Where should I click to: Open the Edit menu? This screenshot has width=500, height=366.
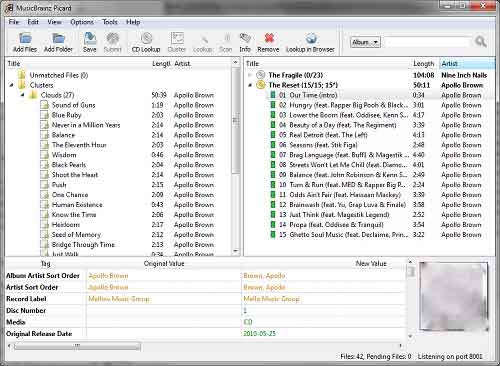tap(33, 22)
